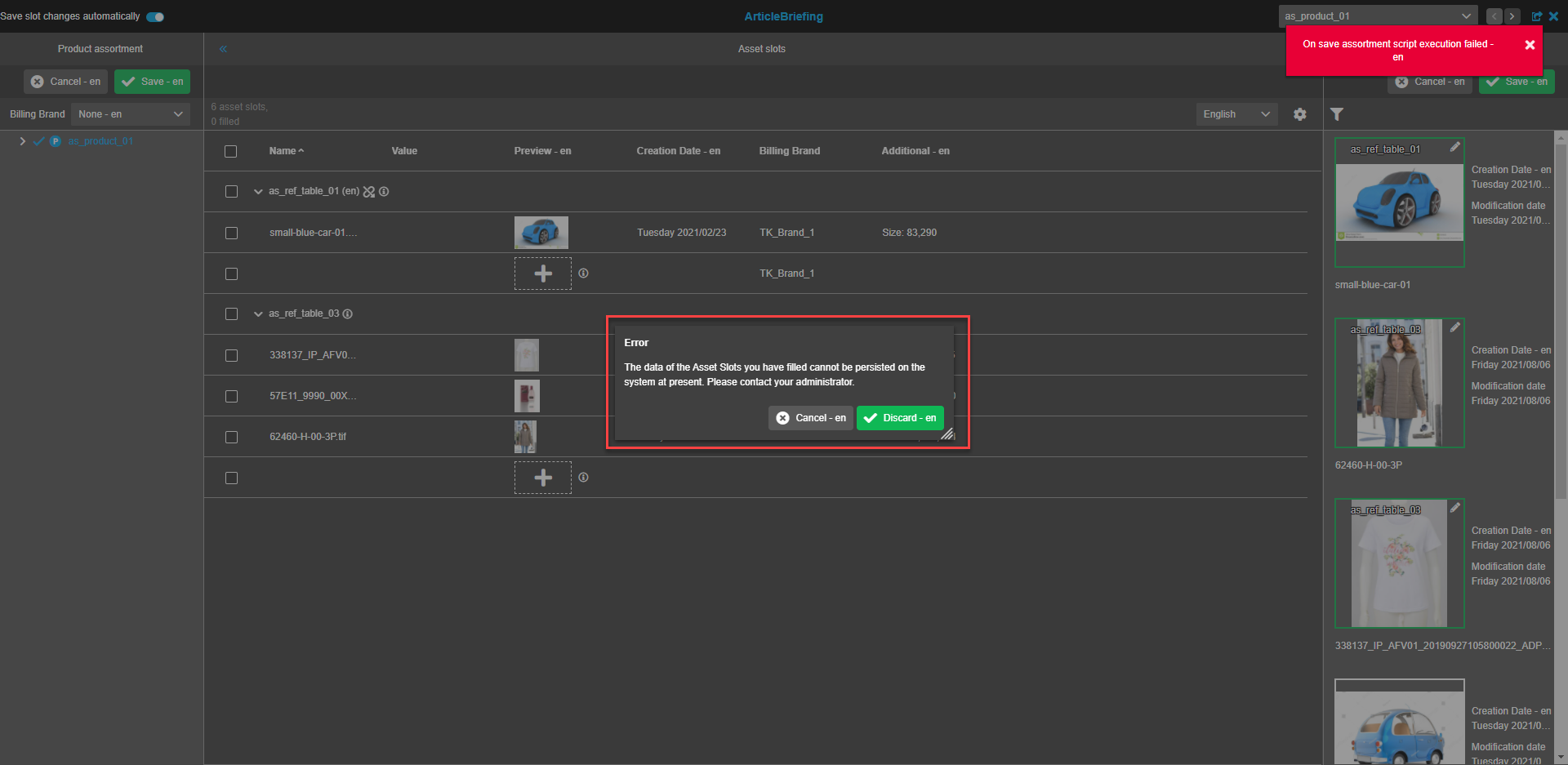Click the unlink icon beside as_ref_table_01 (en)
The width and height of the screenshot is (1568, 765).
tap(369, 192)
